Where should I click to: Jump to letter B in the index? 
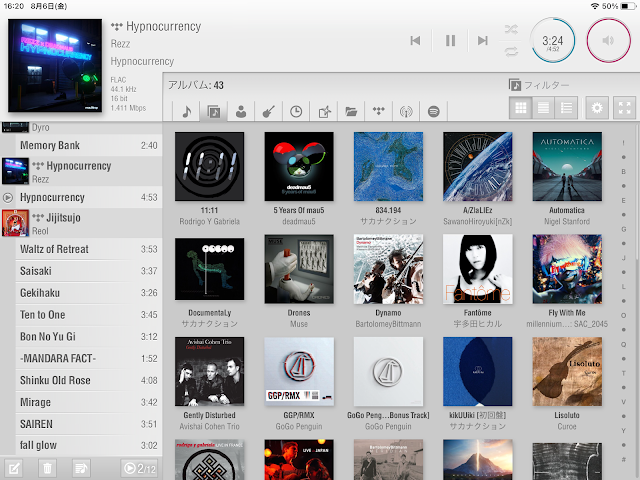click(623, 171)
